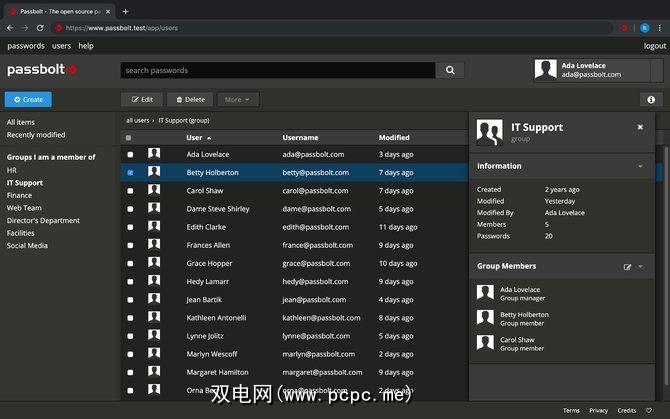The height and width of the screenshot is (419, 670).
Task: Sort by the Modified column header
Action: tap(394, 138)
